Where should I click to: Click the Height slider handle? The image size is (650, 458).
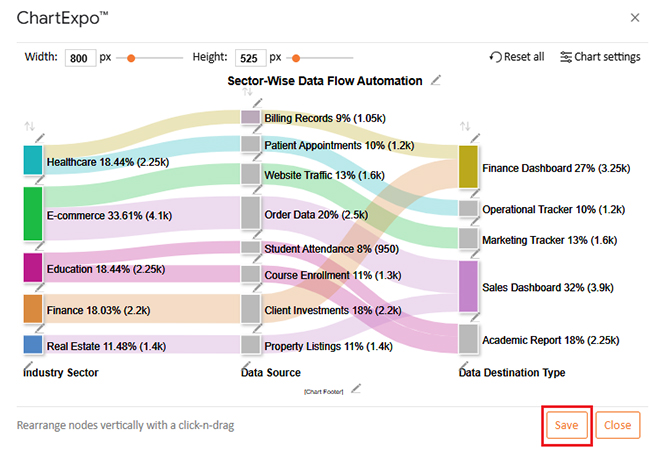[x=295, y=58]
